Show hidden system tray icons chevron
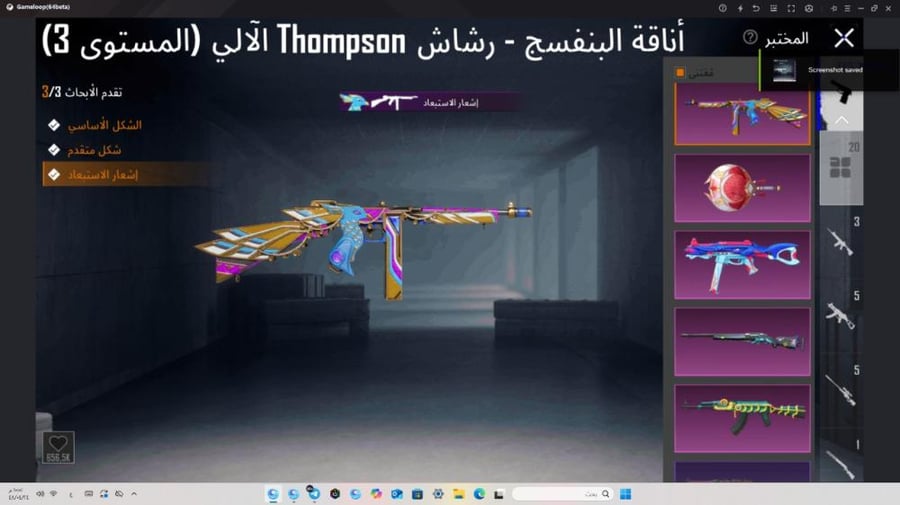Image resolution: width=900 pixels, height=505 pixels. tap(134, 494)
